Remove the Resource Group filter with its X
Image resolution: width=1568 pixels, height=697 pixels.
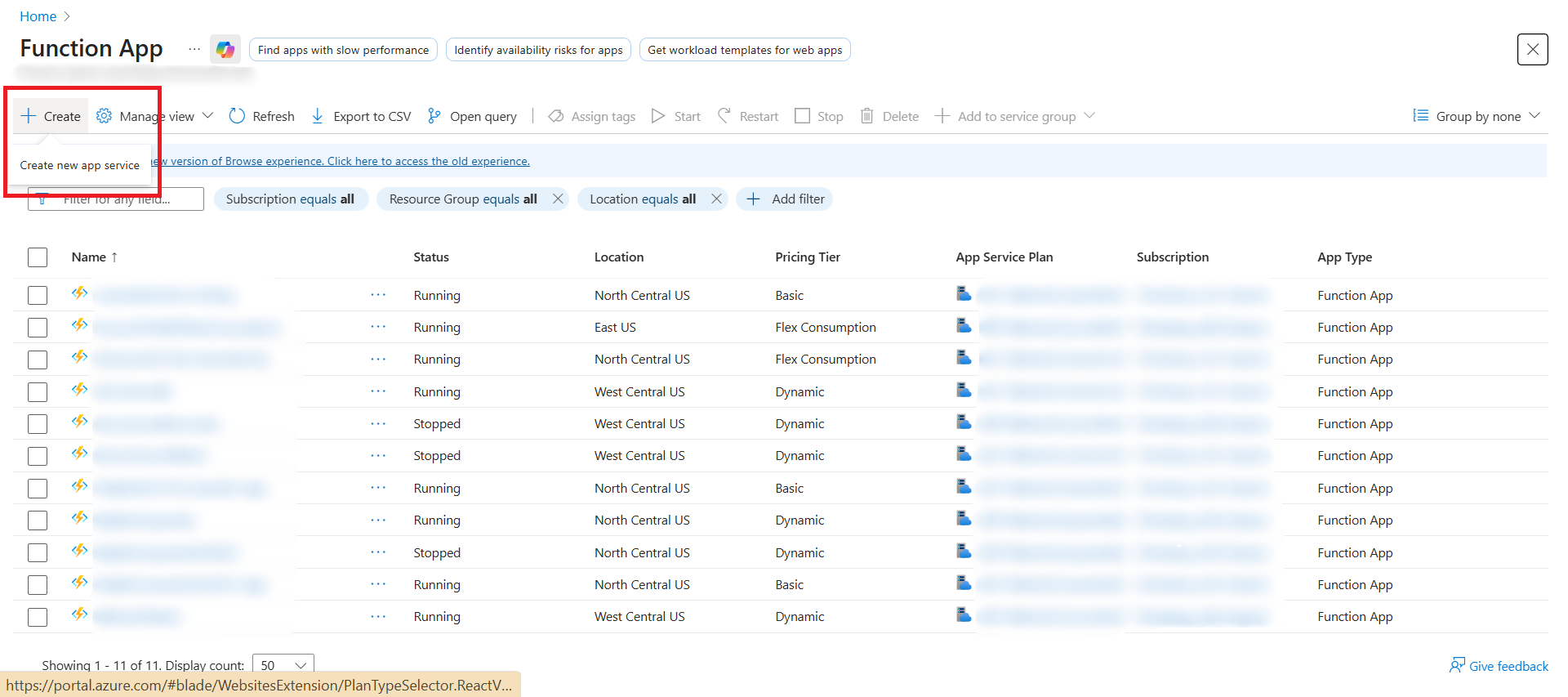pyautogui.click(x=558, y=199)
